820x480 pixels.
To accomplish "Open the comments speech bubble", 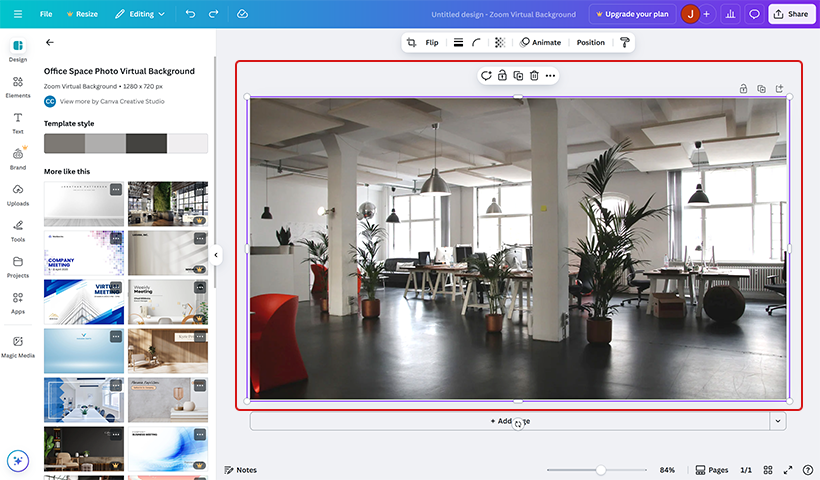I will pos(754,14).
